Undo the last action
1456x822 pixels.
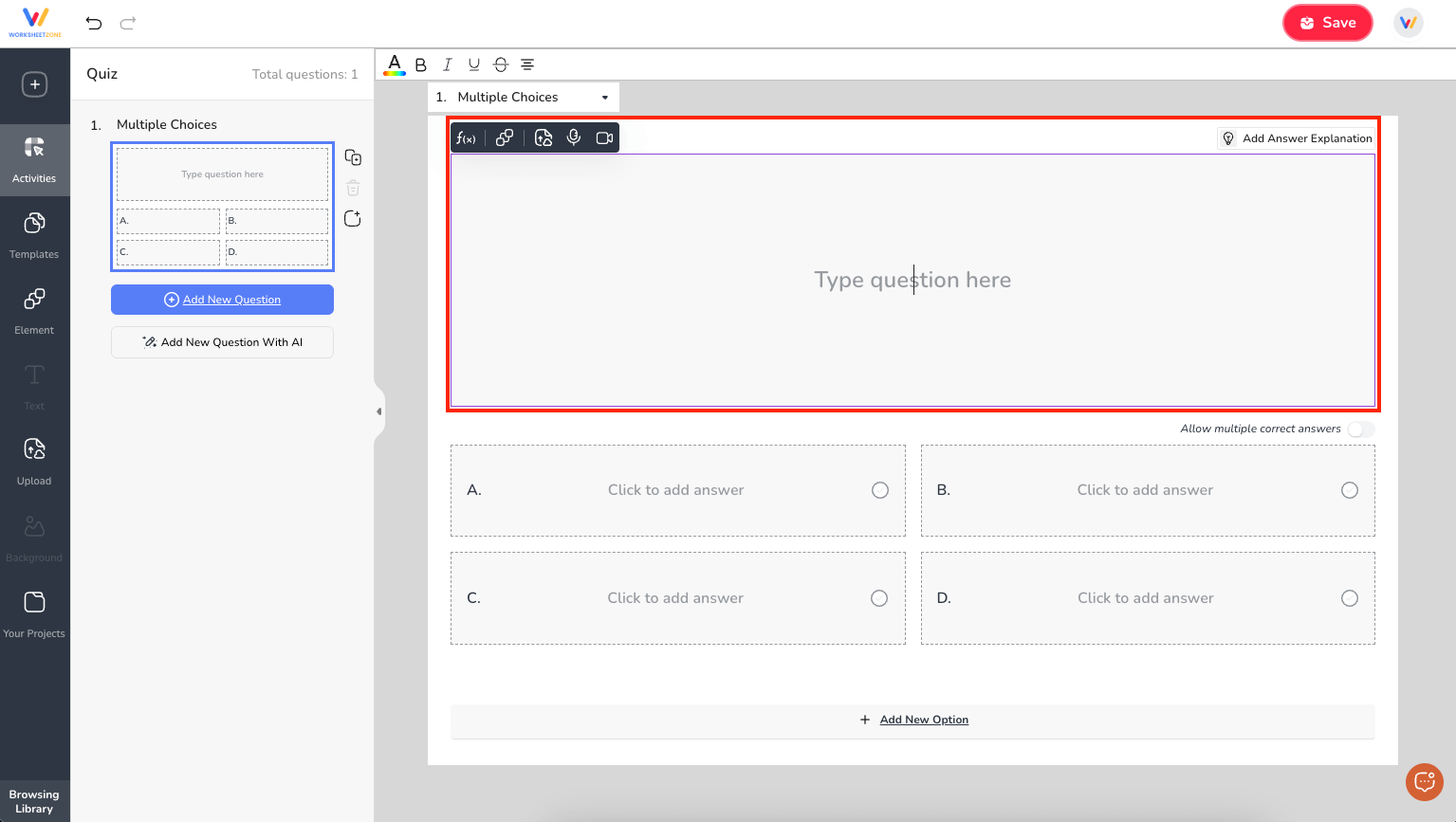coord(94,23)
